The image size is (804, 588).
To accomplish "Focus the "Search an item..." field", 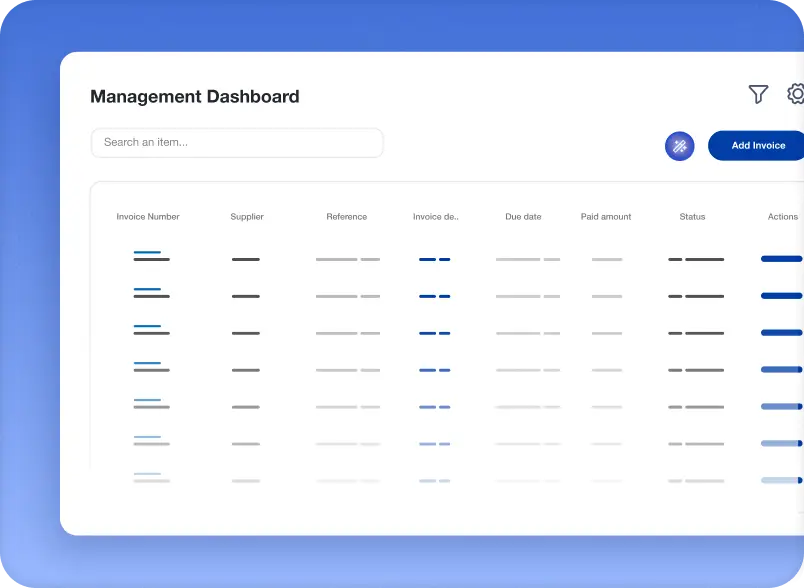I will click(237, 143).
